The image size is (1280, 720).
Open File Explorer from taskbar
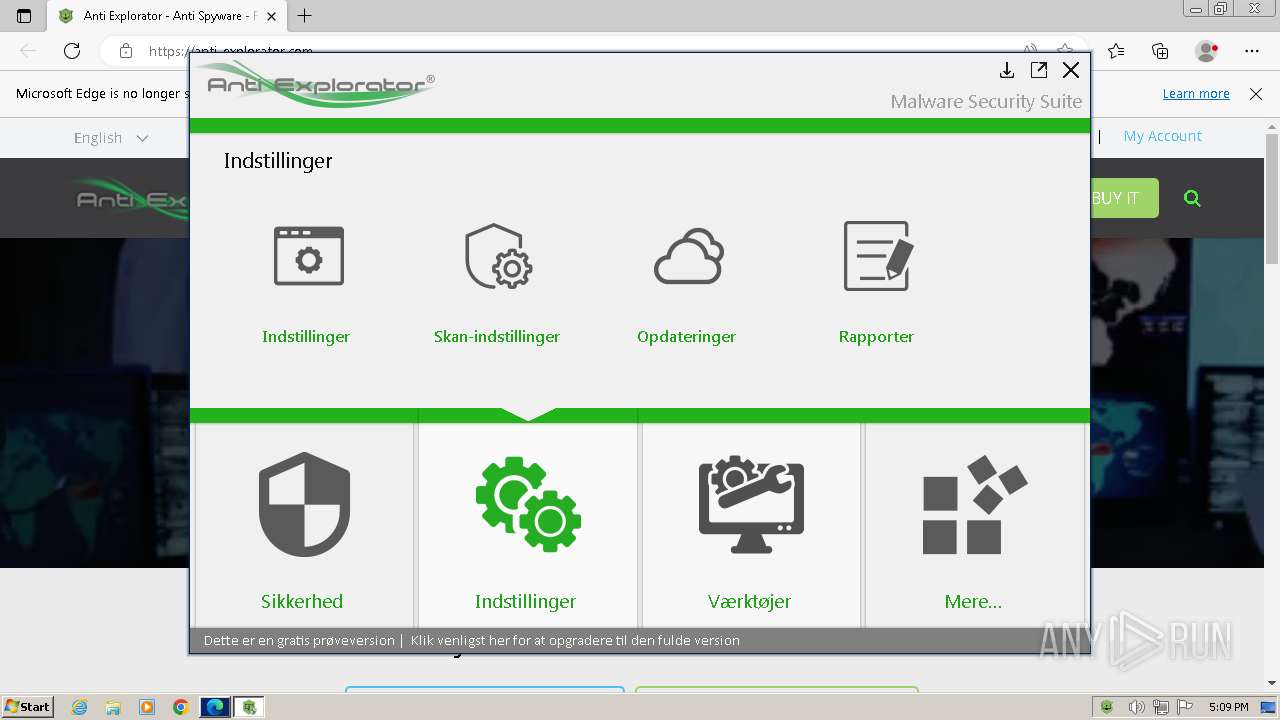(x=113, y=707)
